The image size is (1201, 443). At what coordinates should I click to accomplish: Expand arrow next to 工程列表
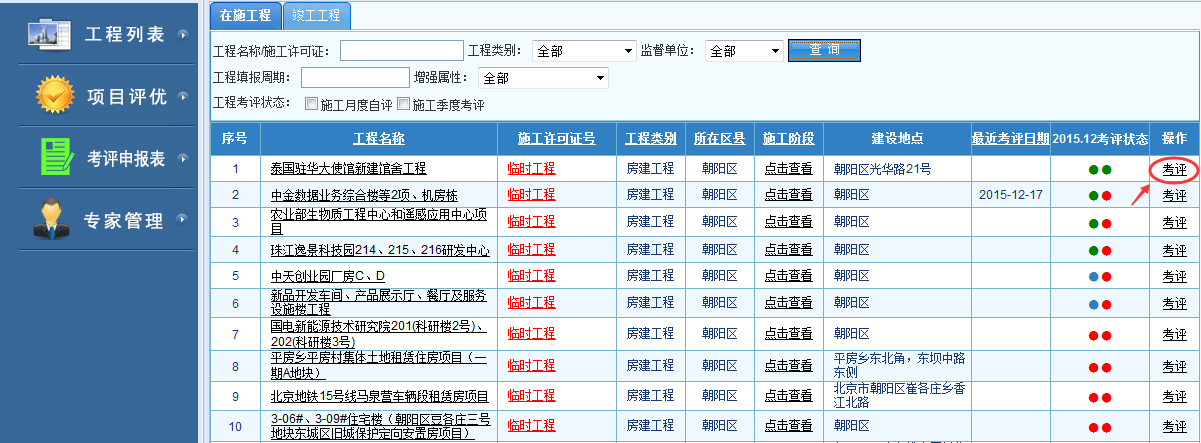pyautogui.click(x=182, y=34)
